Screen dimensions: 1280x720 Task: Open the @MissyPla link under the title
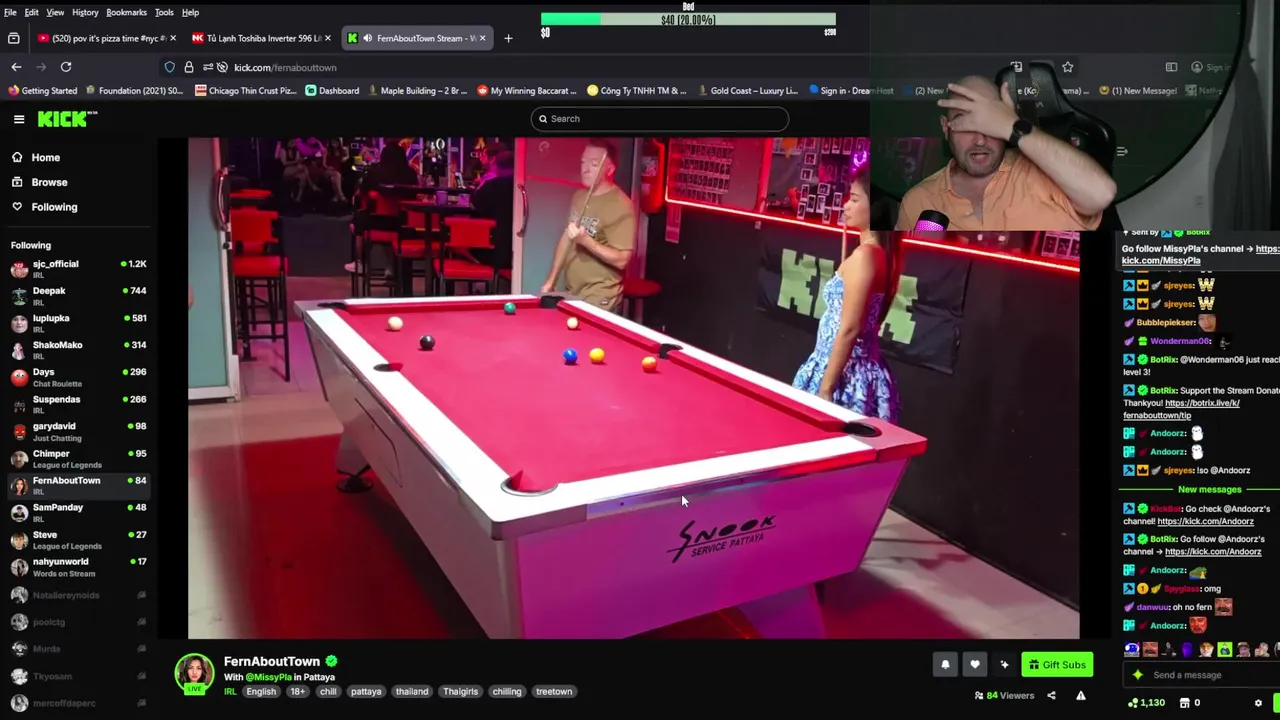[269, 677]
